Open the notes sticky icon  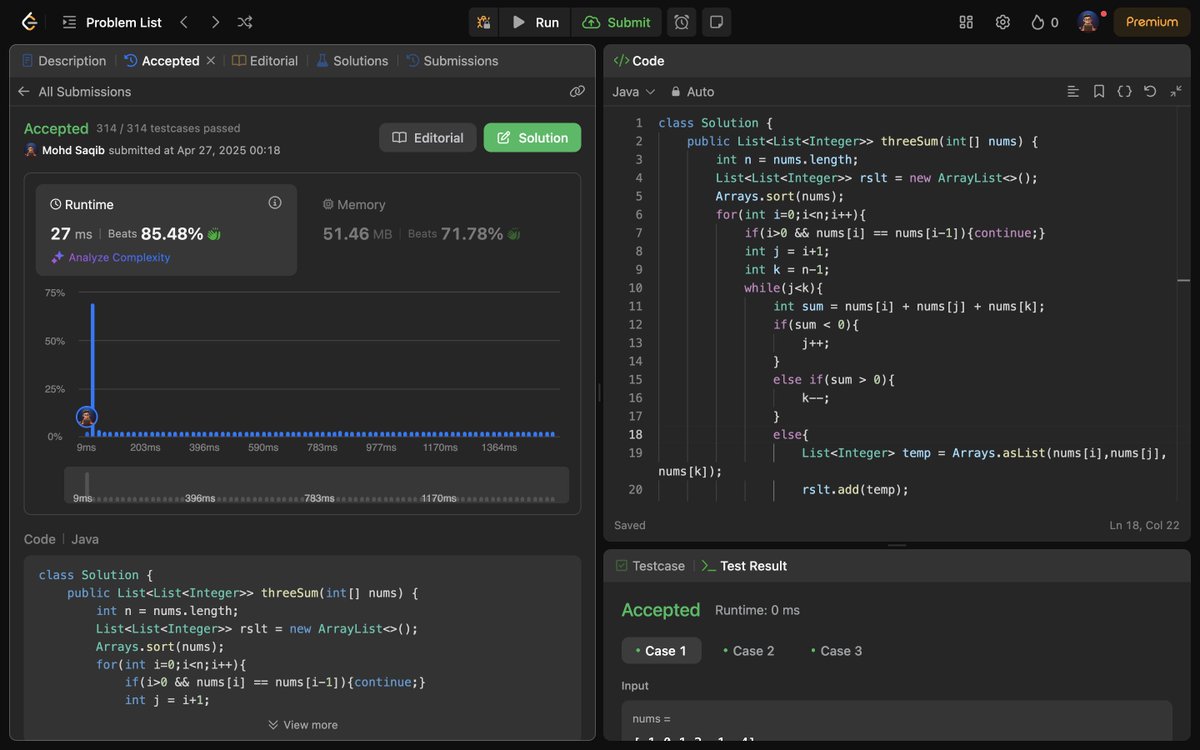pos(716,22)
